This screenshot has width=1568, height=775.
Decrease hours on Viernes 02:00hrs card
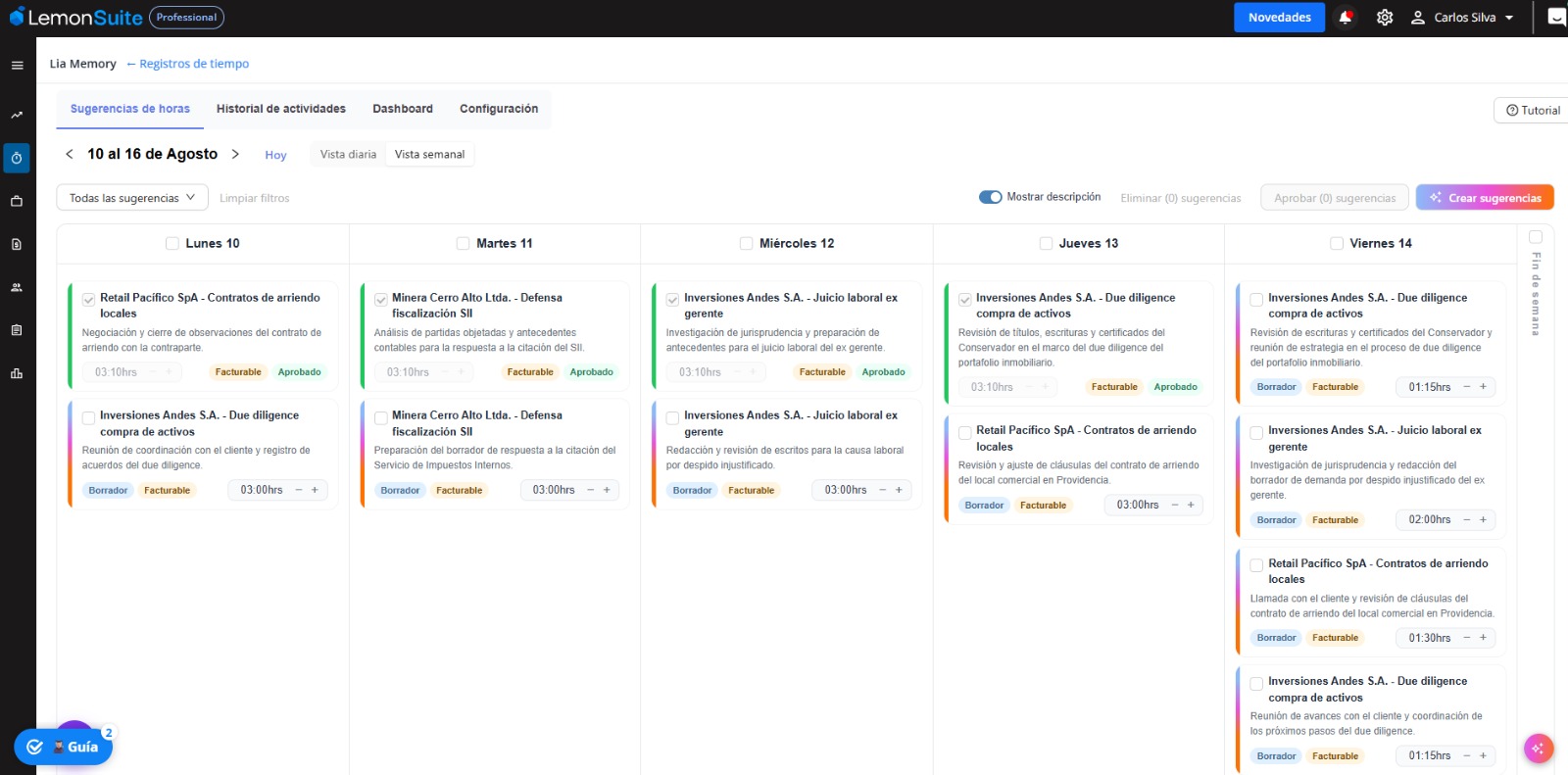[1467, 519]
